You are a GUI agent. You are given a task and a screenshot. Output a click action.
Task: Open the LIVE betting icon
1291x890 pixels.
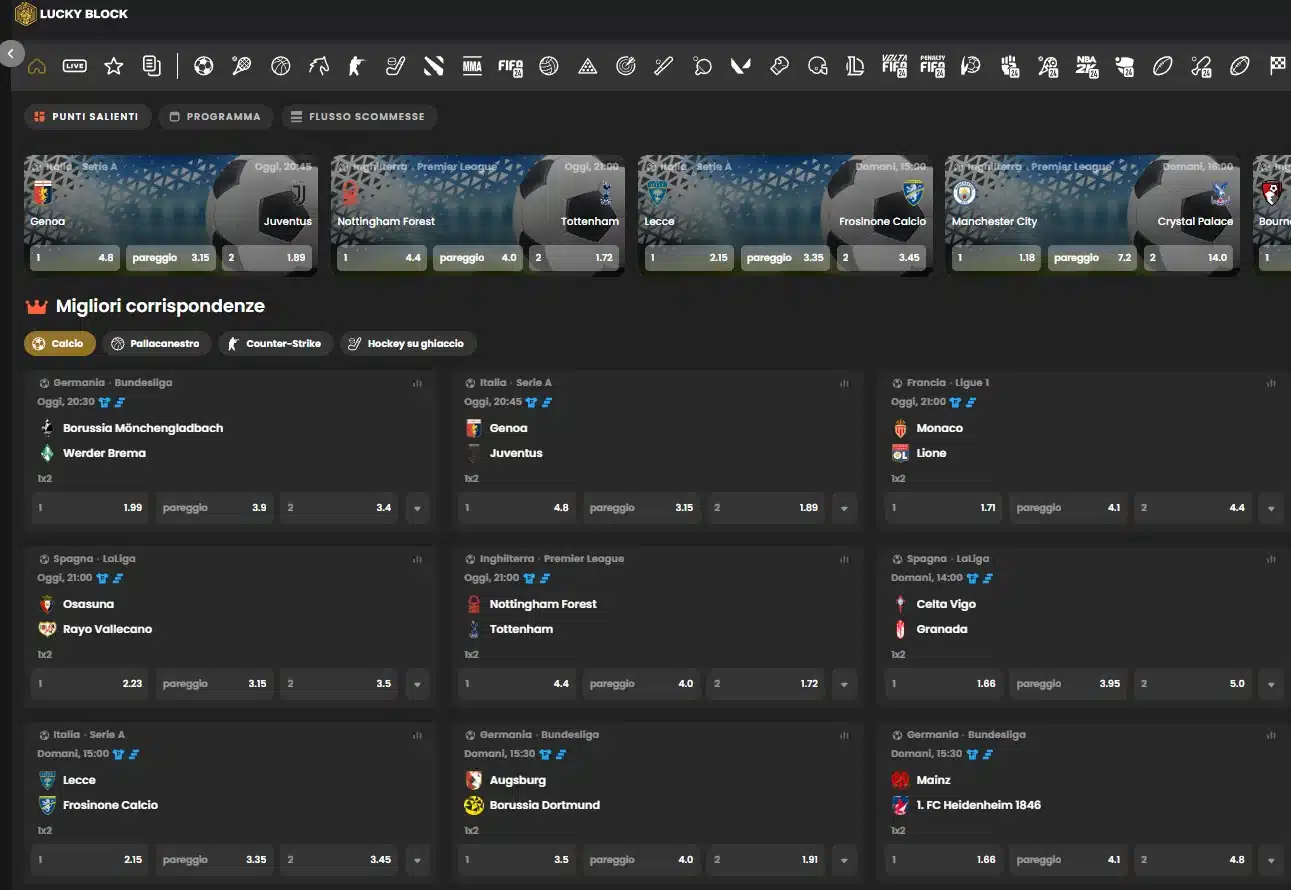[x=75, y=66]
